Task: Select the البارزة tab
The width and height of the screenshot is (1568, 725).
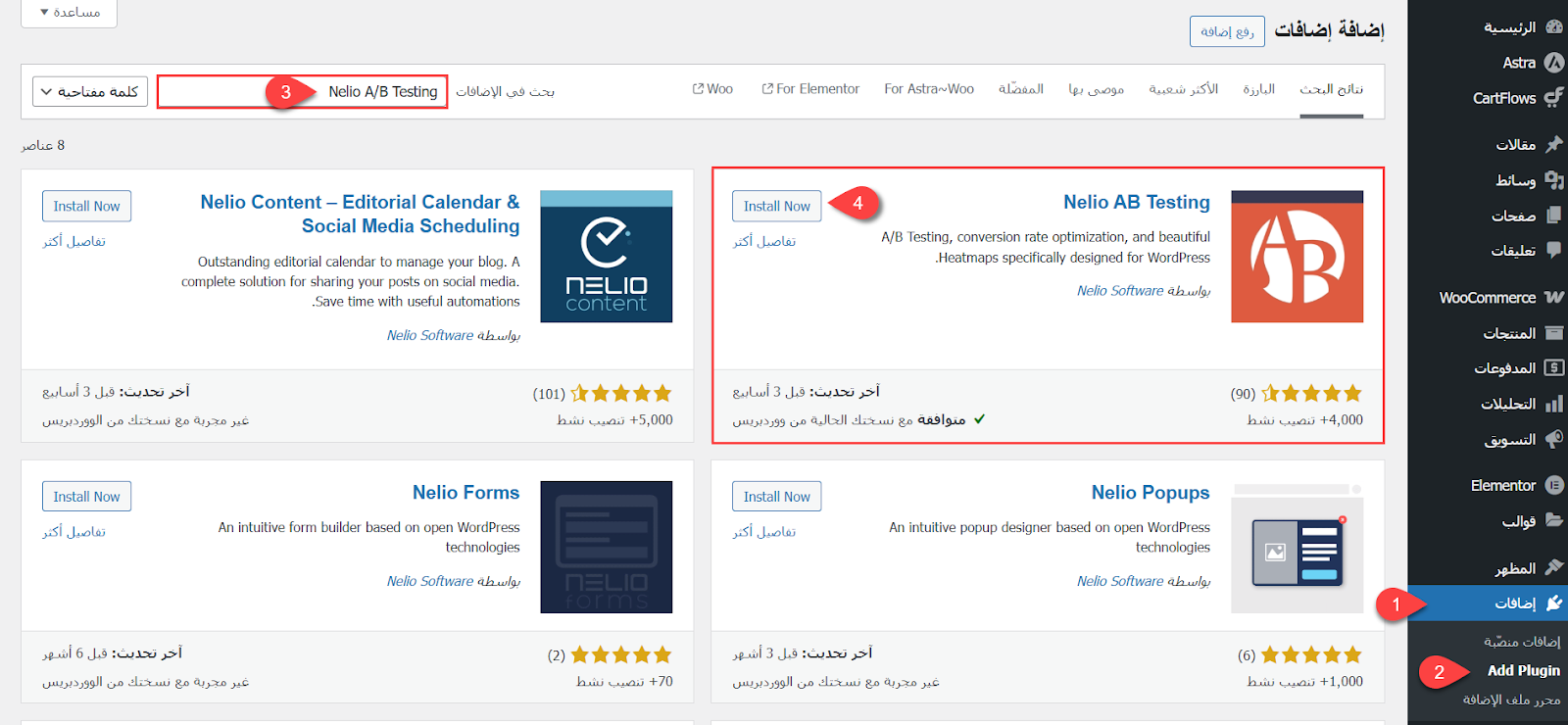Action: (x=1258, y=89)
